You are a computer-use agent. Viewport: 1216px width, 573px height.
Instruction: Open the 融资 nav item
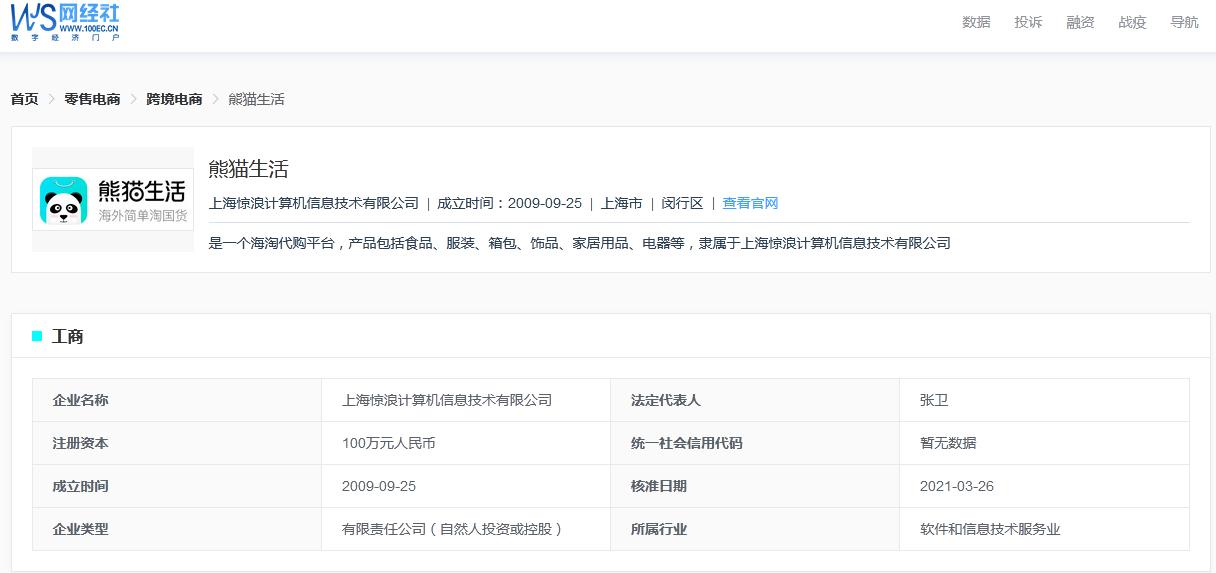point(1079,22)
